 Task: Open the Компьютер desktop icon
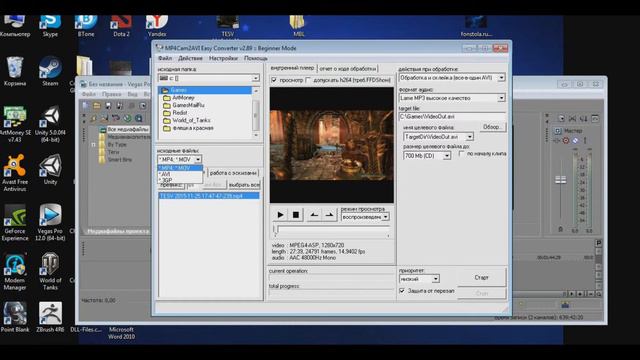(x=15, y=26)
